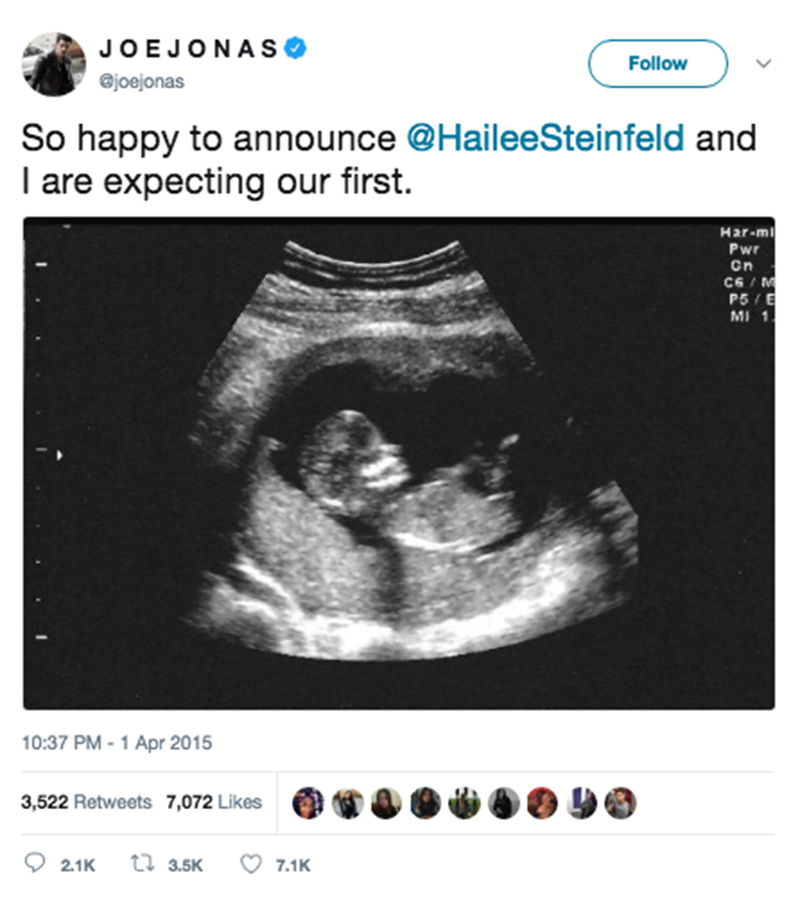This screenshot has height=900, width=800.
Task: View the 3,522 Retweets list
Action: (86, 802)
